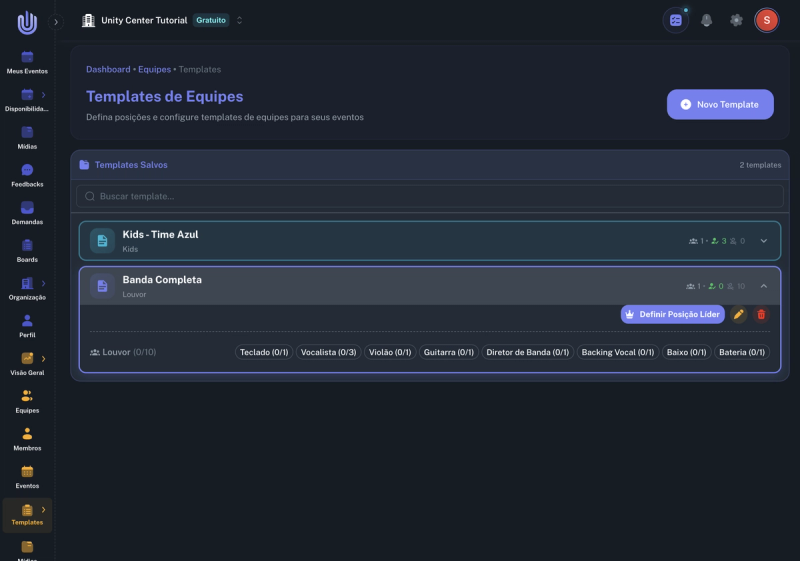Click the Templates Salvos folder icon
This screenshot has height=561, width=800.
coord(84,165)
